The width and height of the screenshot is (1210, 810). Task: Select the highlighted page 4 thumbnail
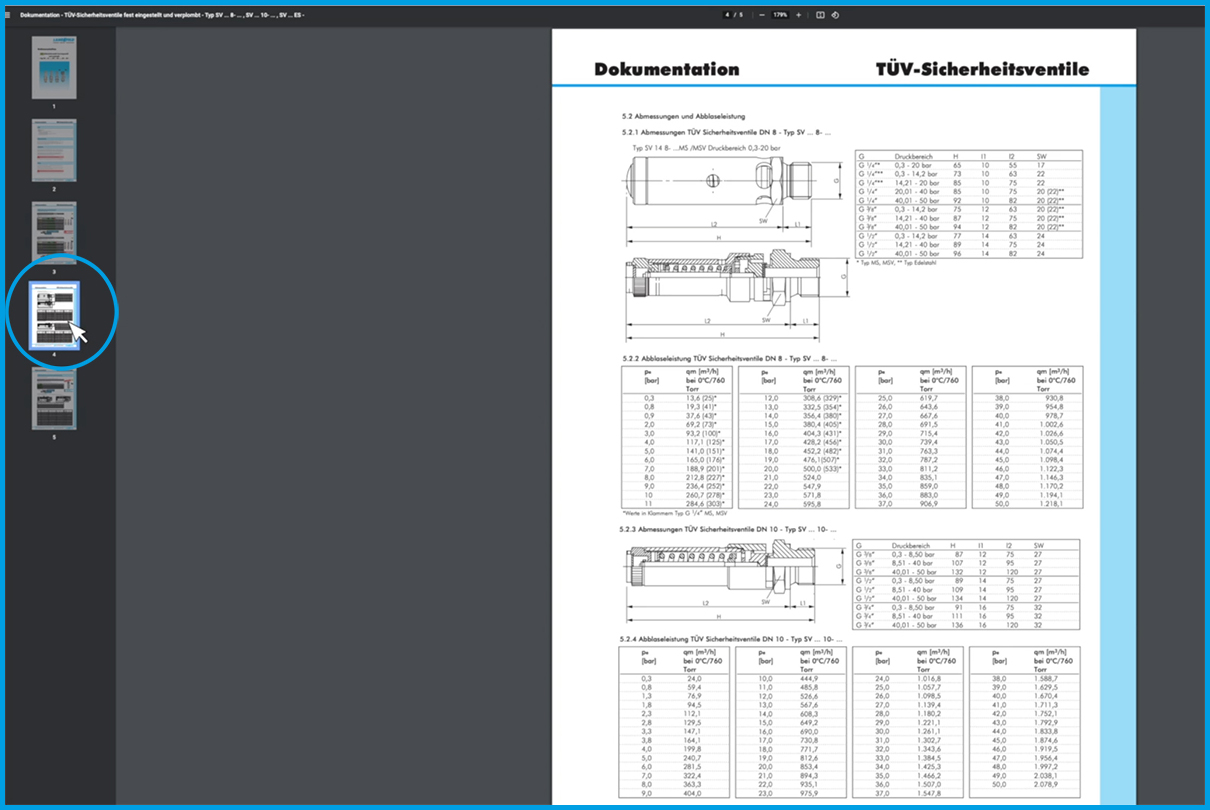(x=54, y=314)
